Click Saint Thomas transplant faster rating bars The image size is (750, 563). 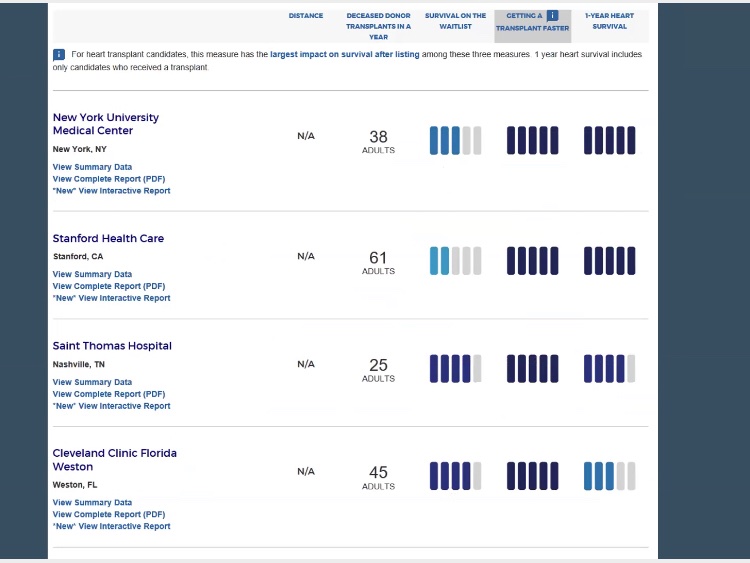pos(532,368)
